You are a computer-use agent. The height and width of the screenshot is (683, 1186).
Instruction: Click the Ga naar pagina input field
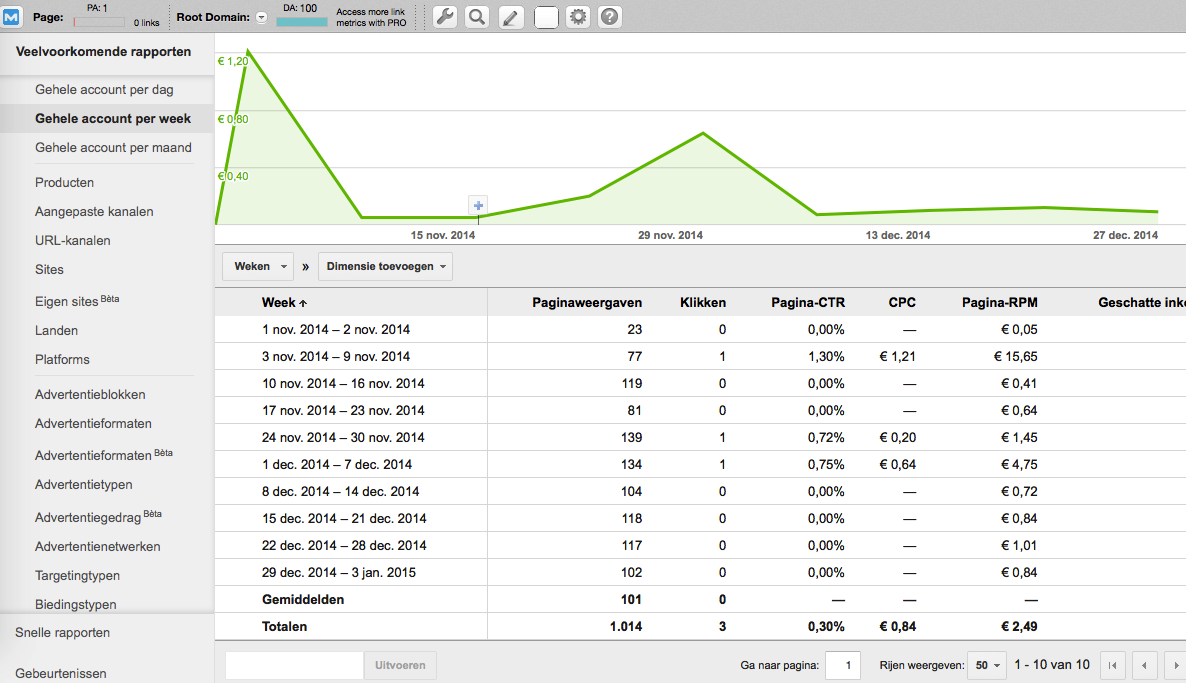click(x=843, y=665)
